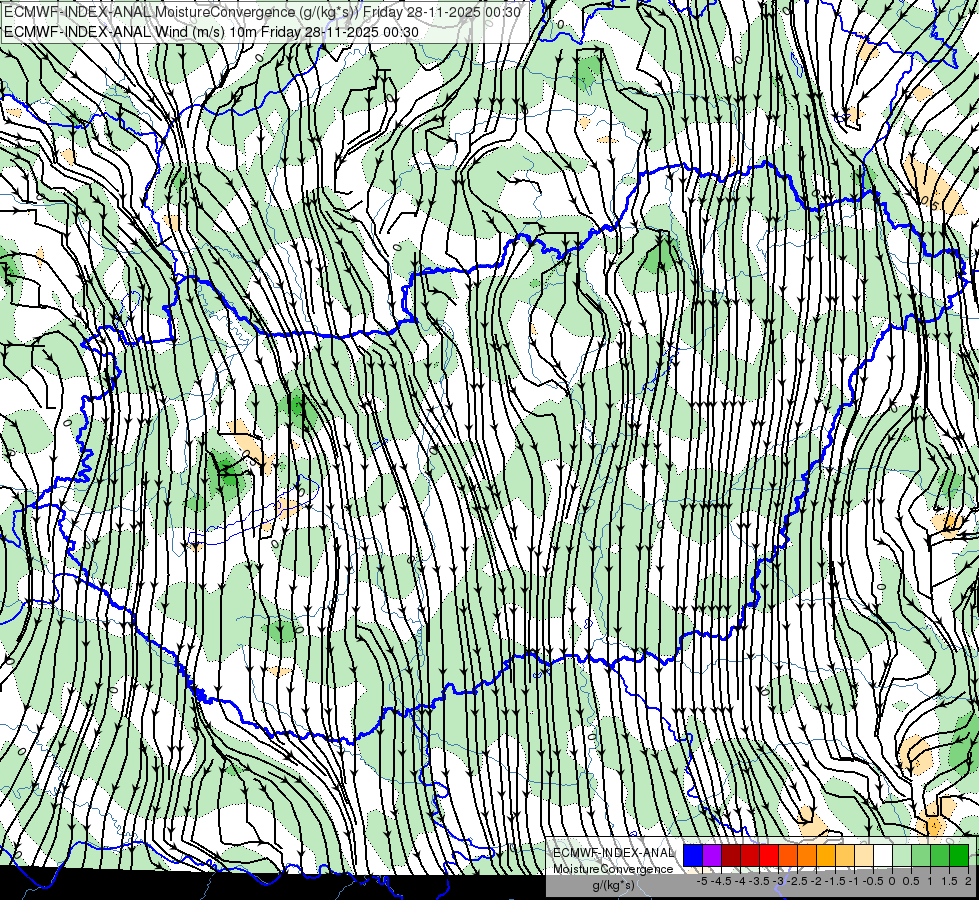
Task: Click the -4.5 tick label in the legend
Action: click(721, 881)
